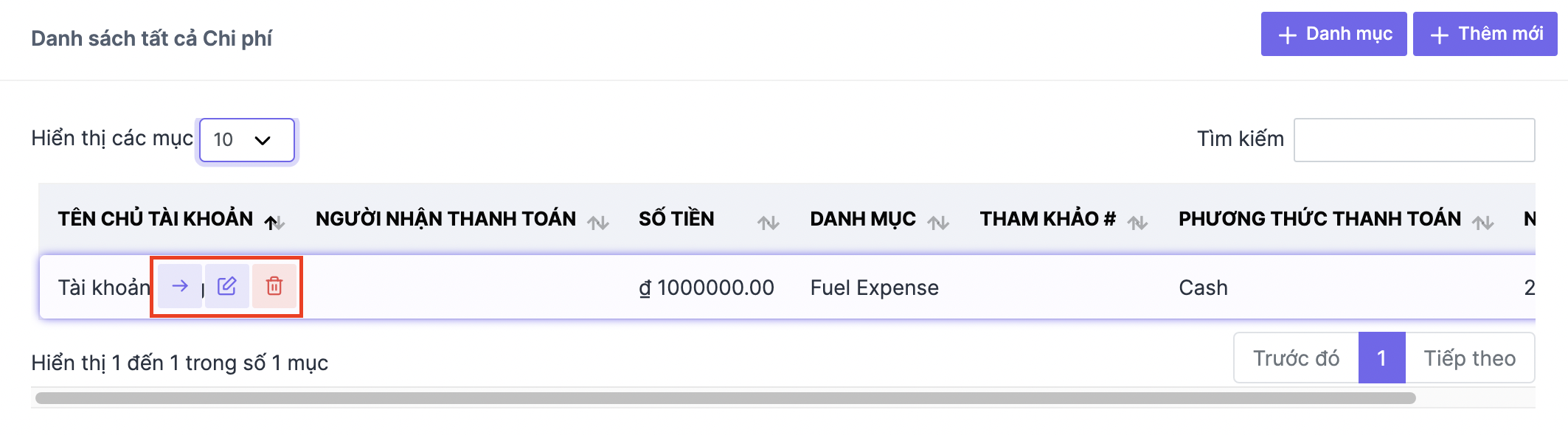Focus the Tìm kiếm search field
This screenshot has height=435, width=1568.
click(x=1414, y=140)
